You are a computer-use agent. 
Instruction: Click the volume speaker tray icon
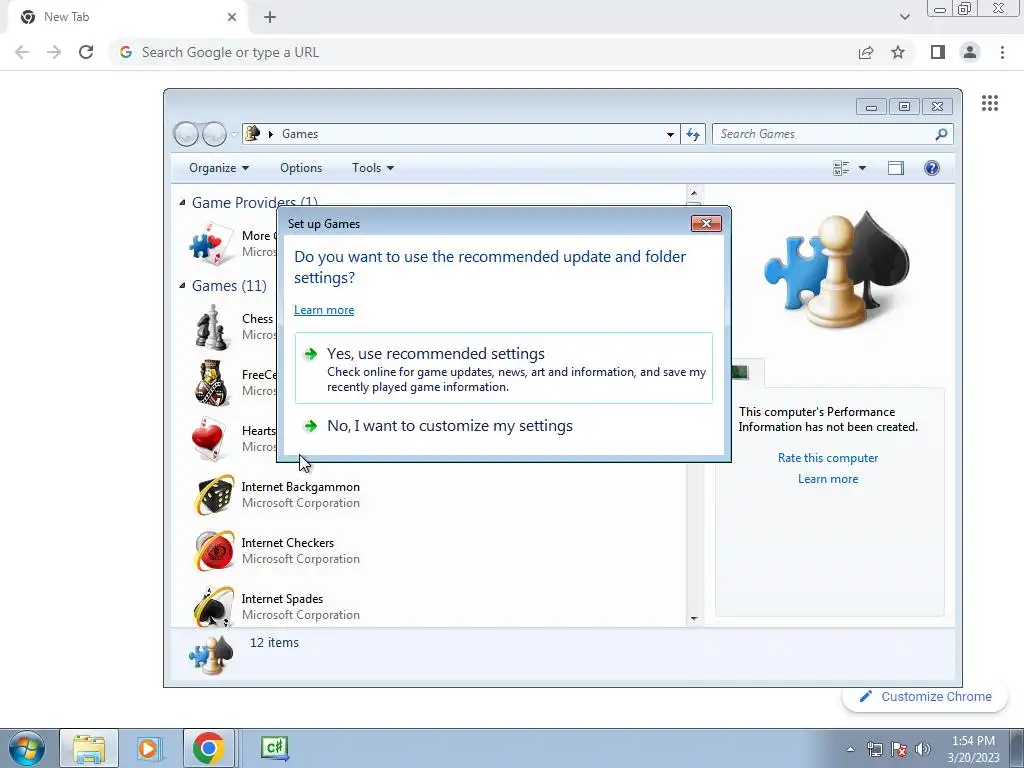pos(922,749)
